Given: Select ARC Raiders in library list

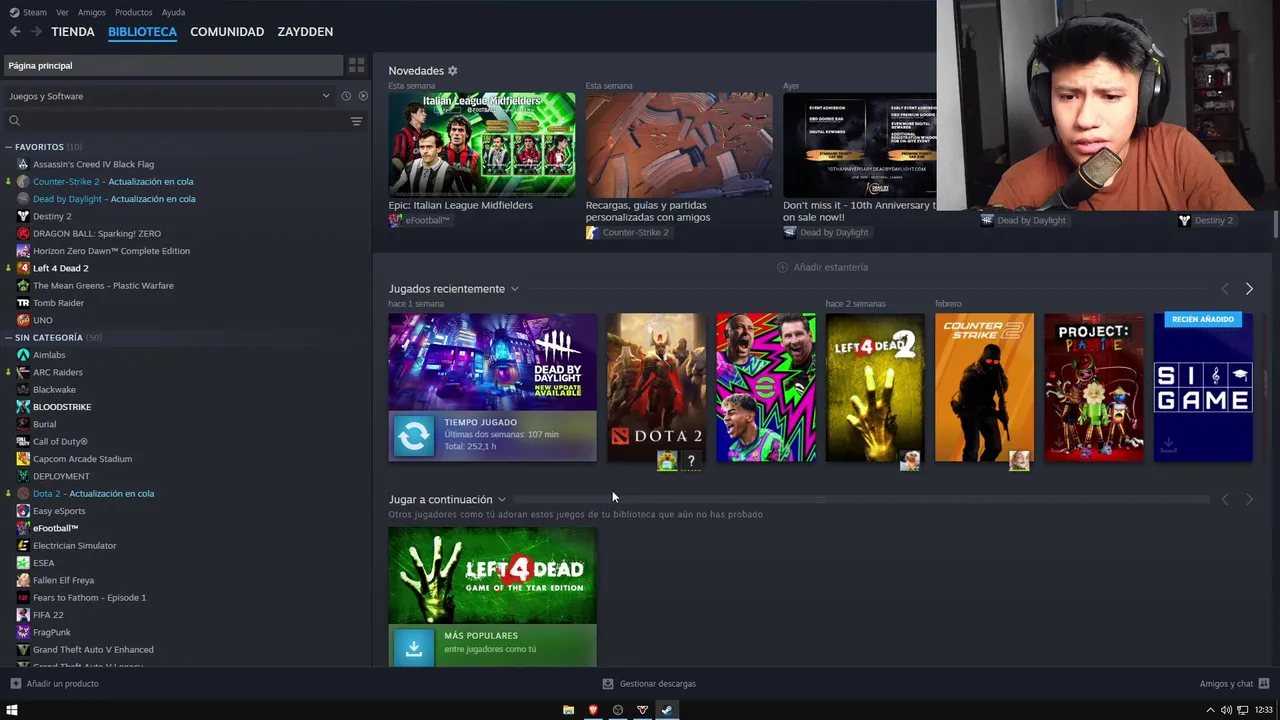Looking at the screenshot, I should tap(57, 372).
